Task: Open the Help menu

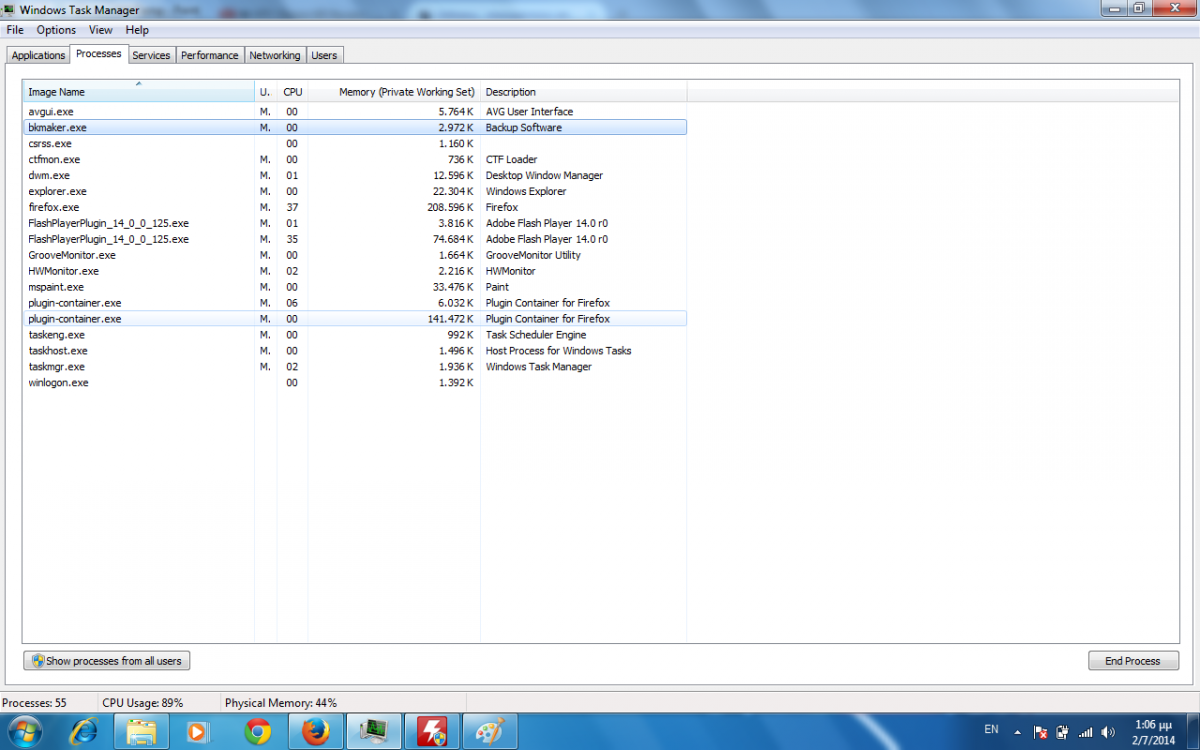Action: [x=137, y=30]
